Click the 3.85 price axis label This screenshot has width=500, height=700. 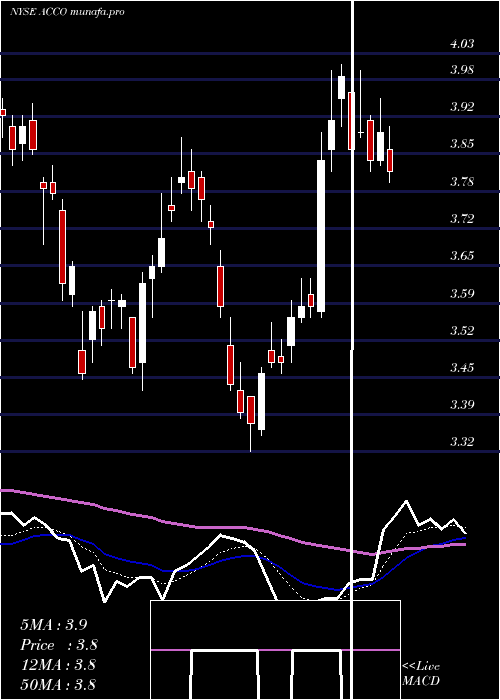point(462,144)
